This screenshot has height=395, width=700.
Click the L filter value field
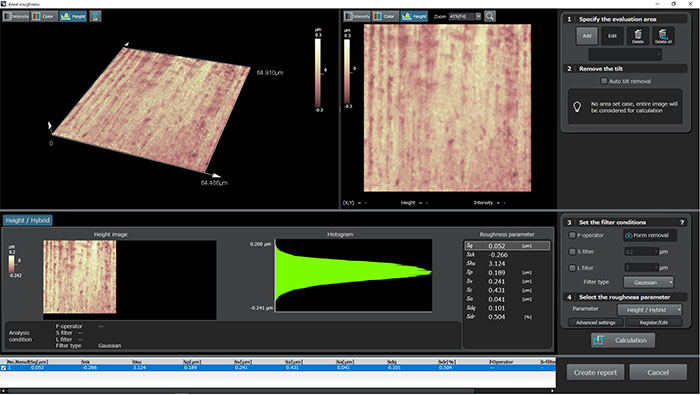(x=641, y=268)
